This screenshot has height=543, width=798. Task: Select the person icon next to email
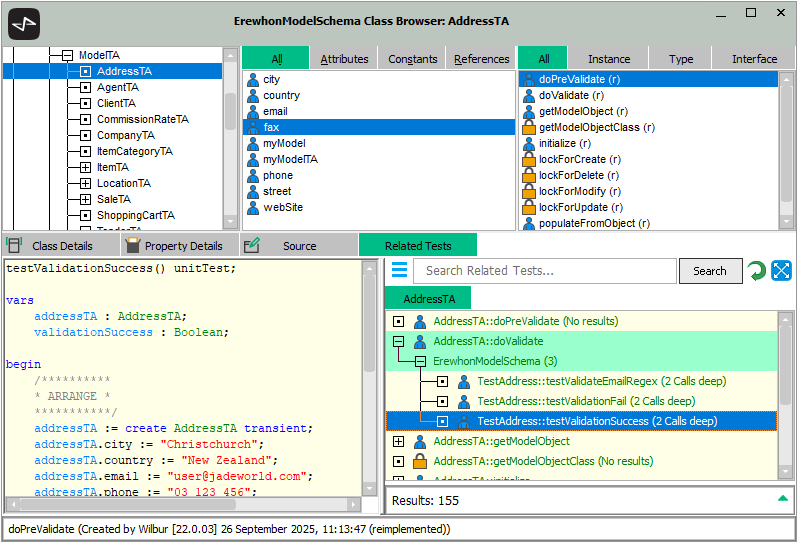pos(253,112)
